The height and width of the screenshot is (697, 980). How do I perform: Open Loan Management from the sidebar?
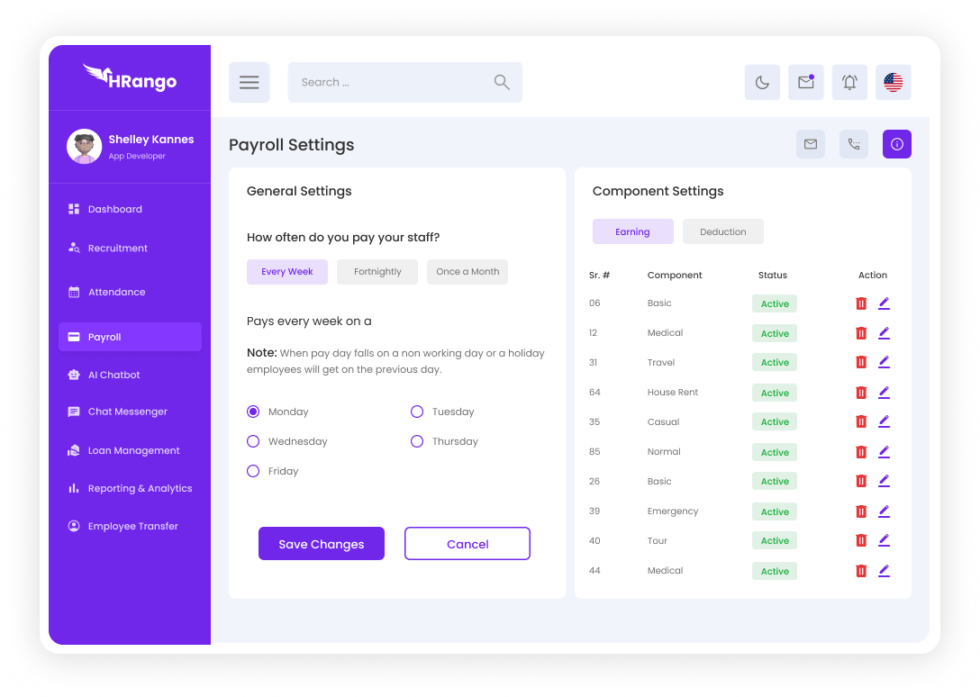tap(133, 451)
